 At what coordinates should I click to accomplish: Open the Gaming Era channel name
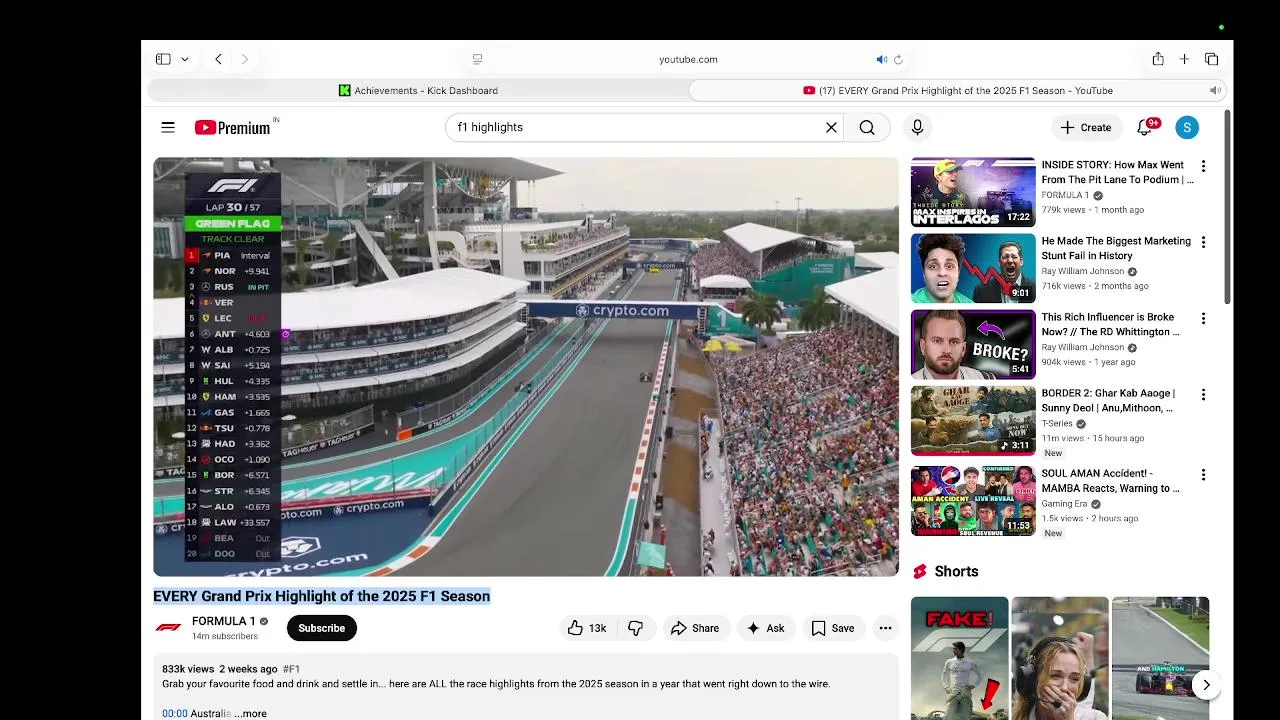pos(1064,504)
